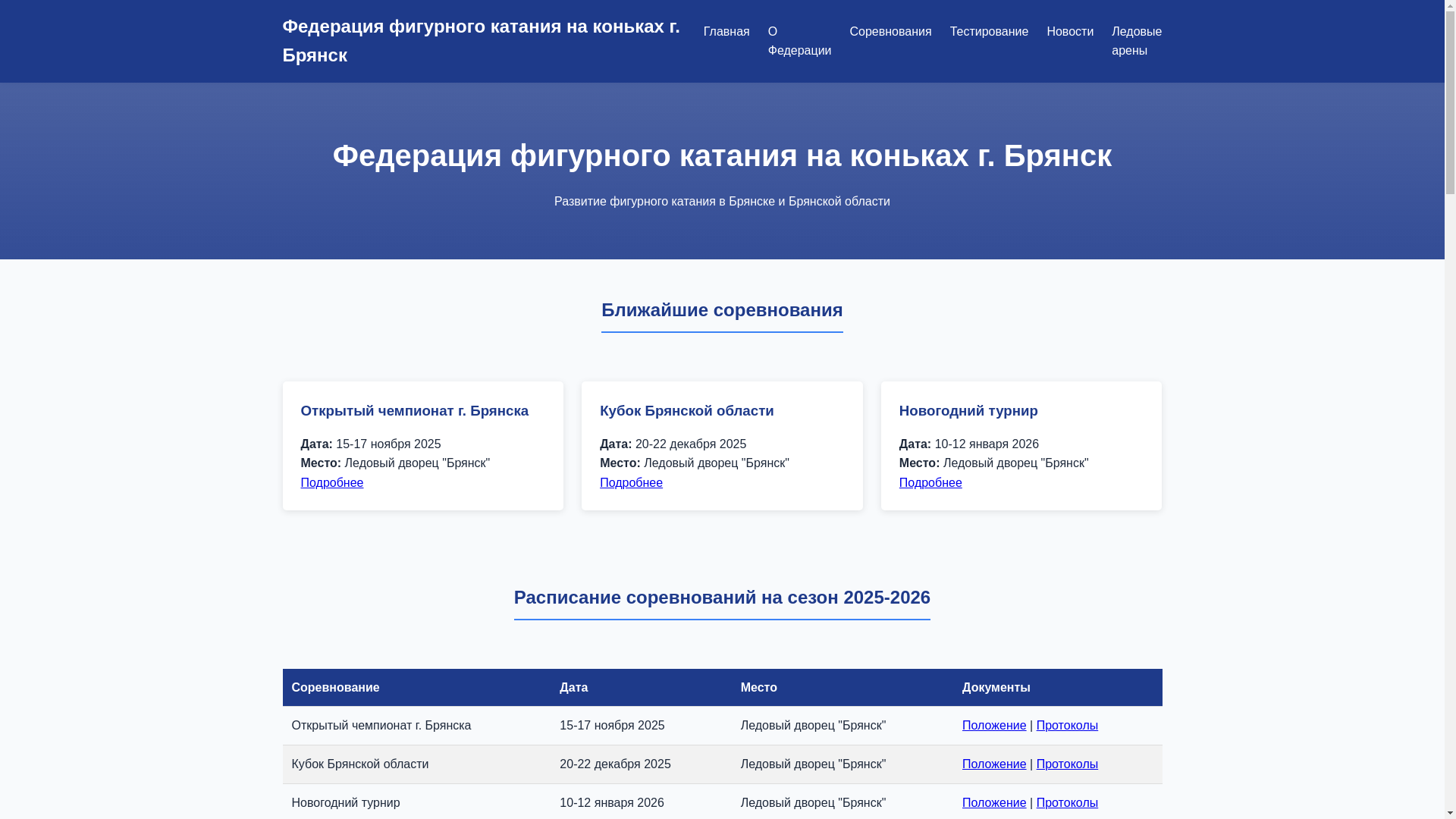Open Протоколы in Кубок Брянской области row

(1066, 764)
